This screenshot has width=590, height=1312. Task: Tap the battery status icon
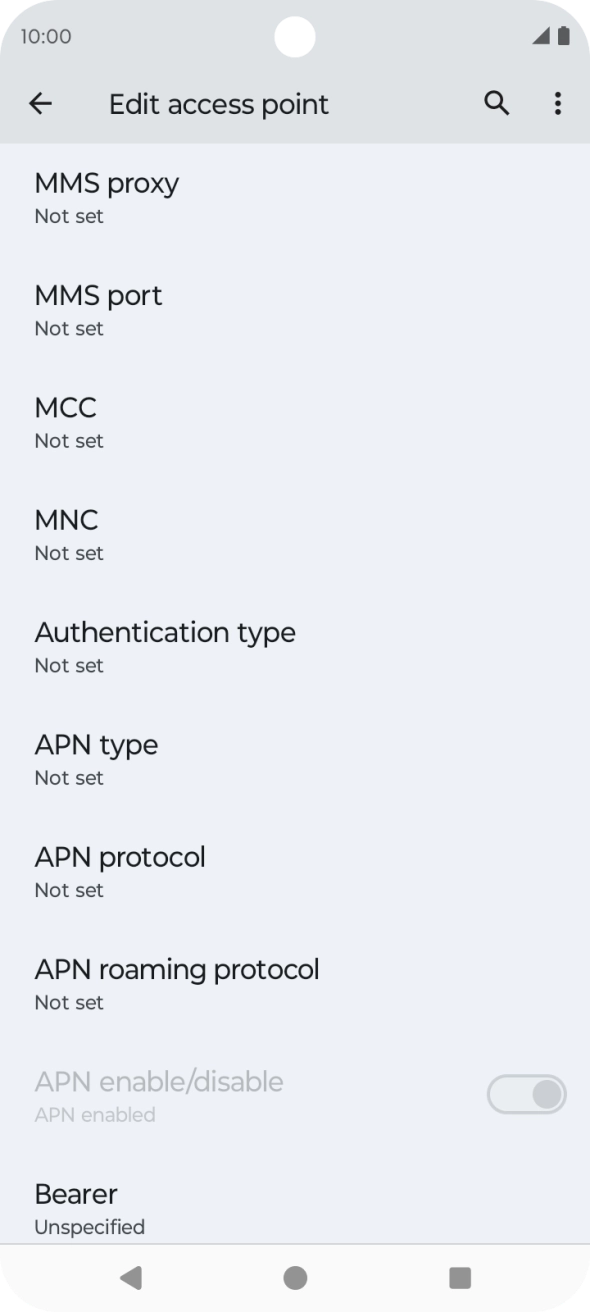coord(564,37)
